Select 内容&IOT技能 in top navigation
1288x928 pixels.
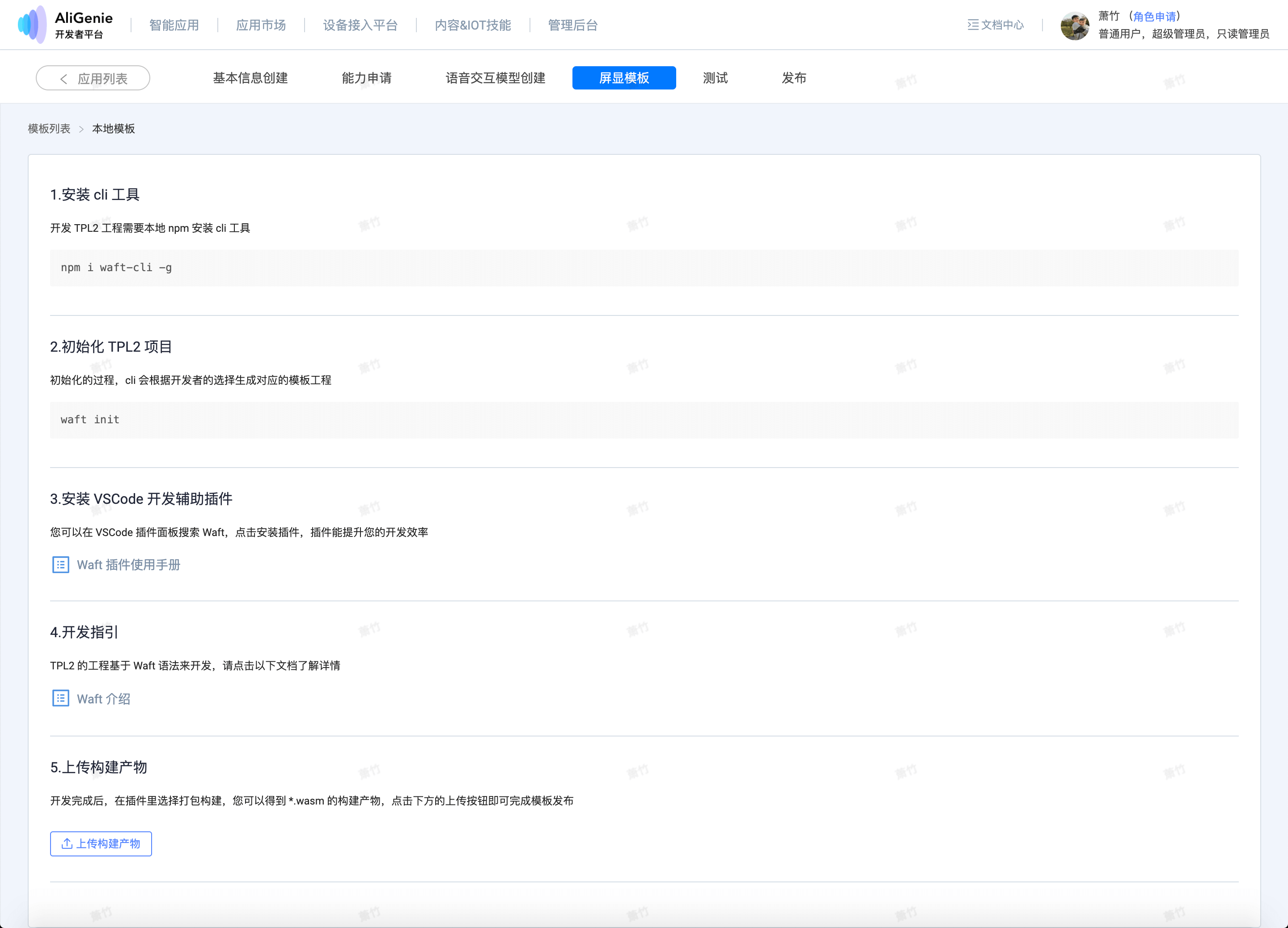click(x=473, y=25)
